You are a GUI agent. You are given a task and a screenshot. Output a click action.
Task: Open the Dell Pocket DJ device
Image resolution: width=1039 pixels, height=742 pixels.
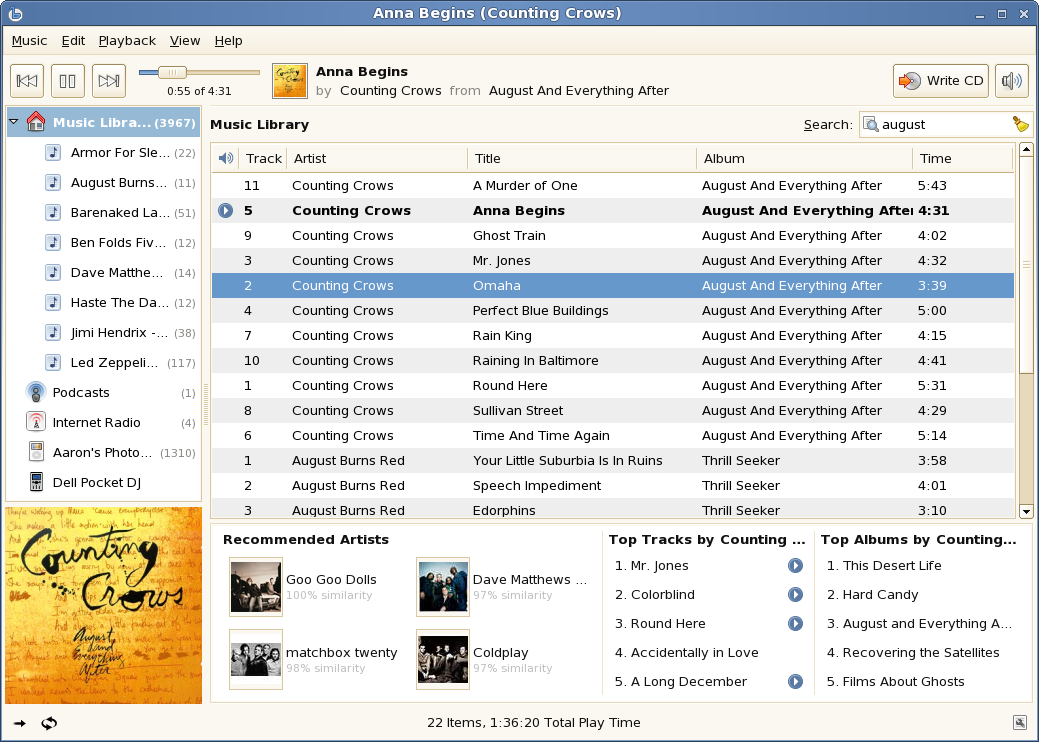point(97,483)
